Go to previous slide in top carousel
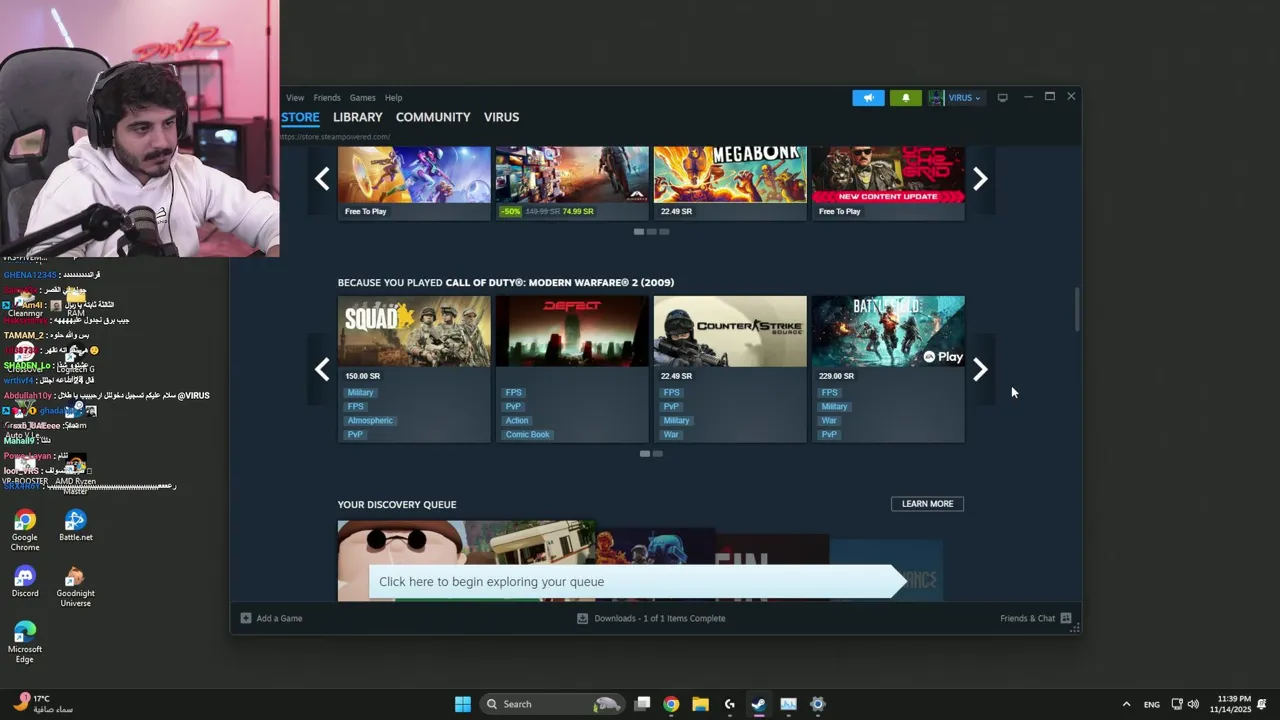 [x=322, y=179]
